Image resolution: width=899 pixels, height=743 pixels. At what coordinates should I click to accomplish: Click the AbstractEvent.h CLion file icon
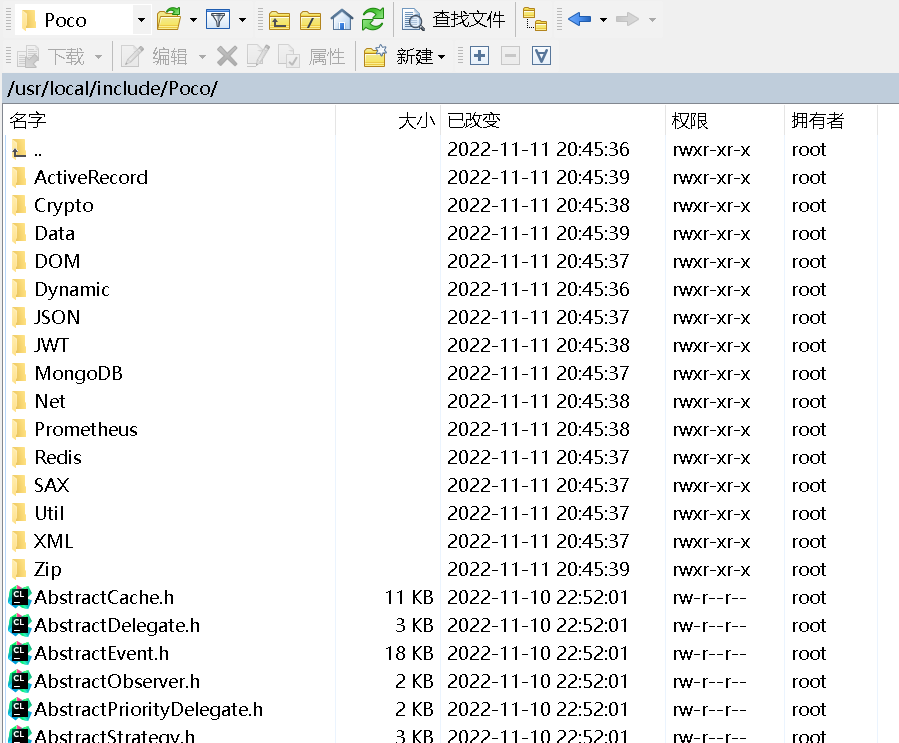(x=19, y=654)
